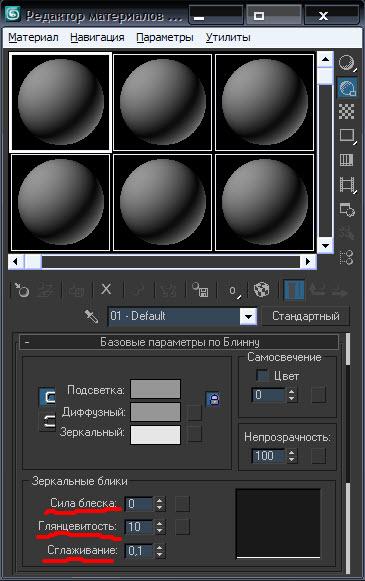Click Assign Material to Selection icon
Screen dimensions: 365x581
point(76,290)
